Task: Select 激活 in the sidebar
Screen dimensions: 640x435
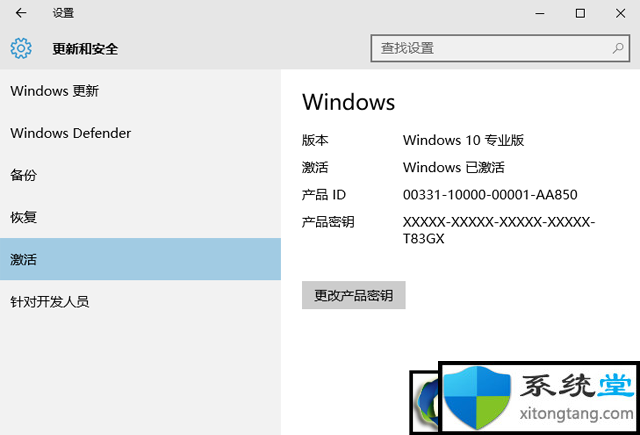Action: click(140, 259)
